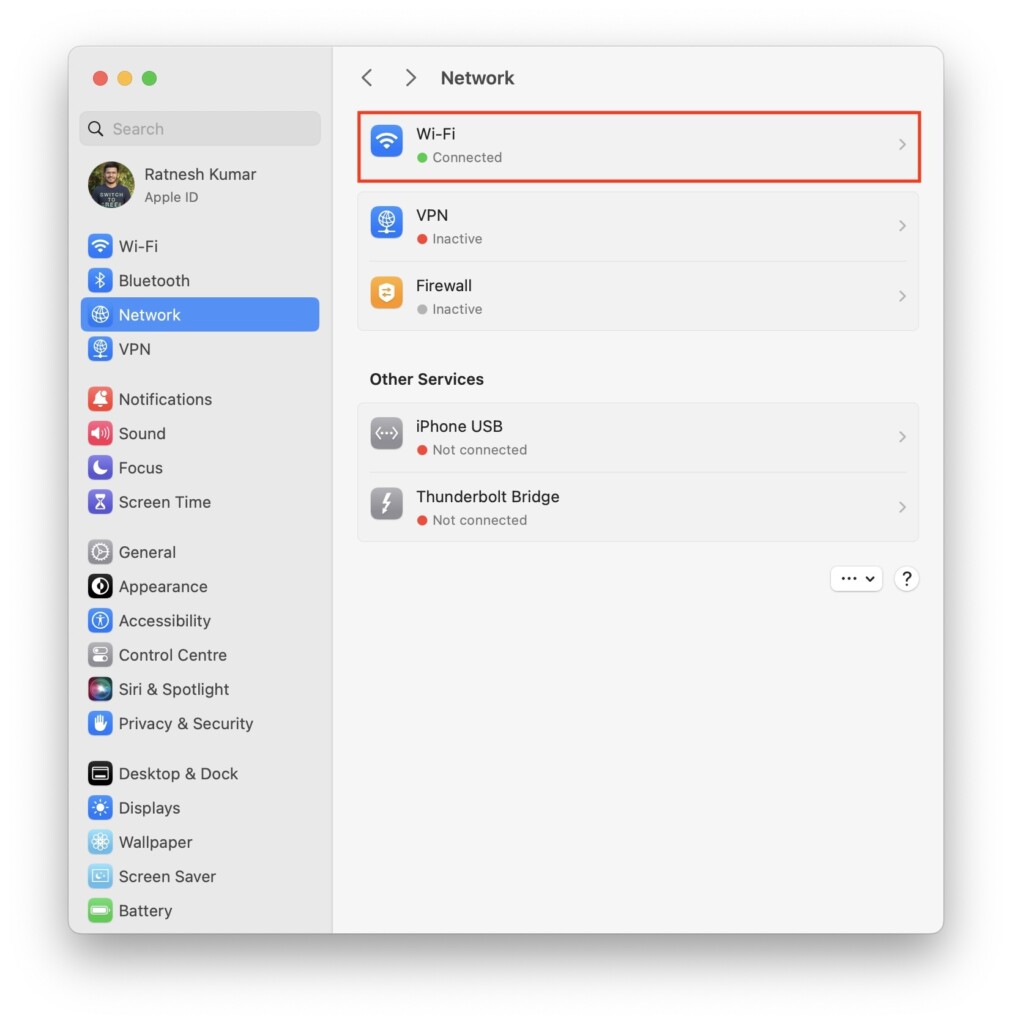Click "Not connected" under Thunderbolt Bridge
Viewport: 1012px width, 1024px height.
click(479, 520)
